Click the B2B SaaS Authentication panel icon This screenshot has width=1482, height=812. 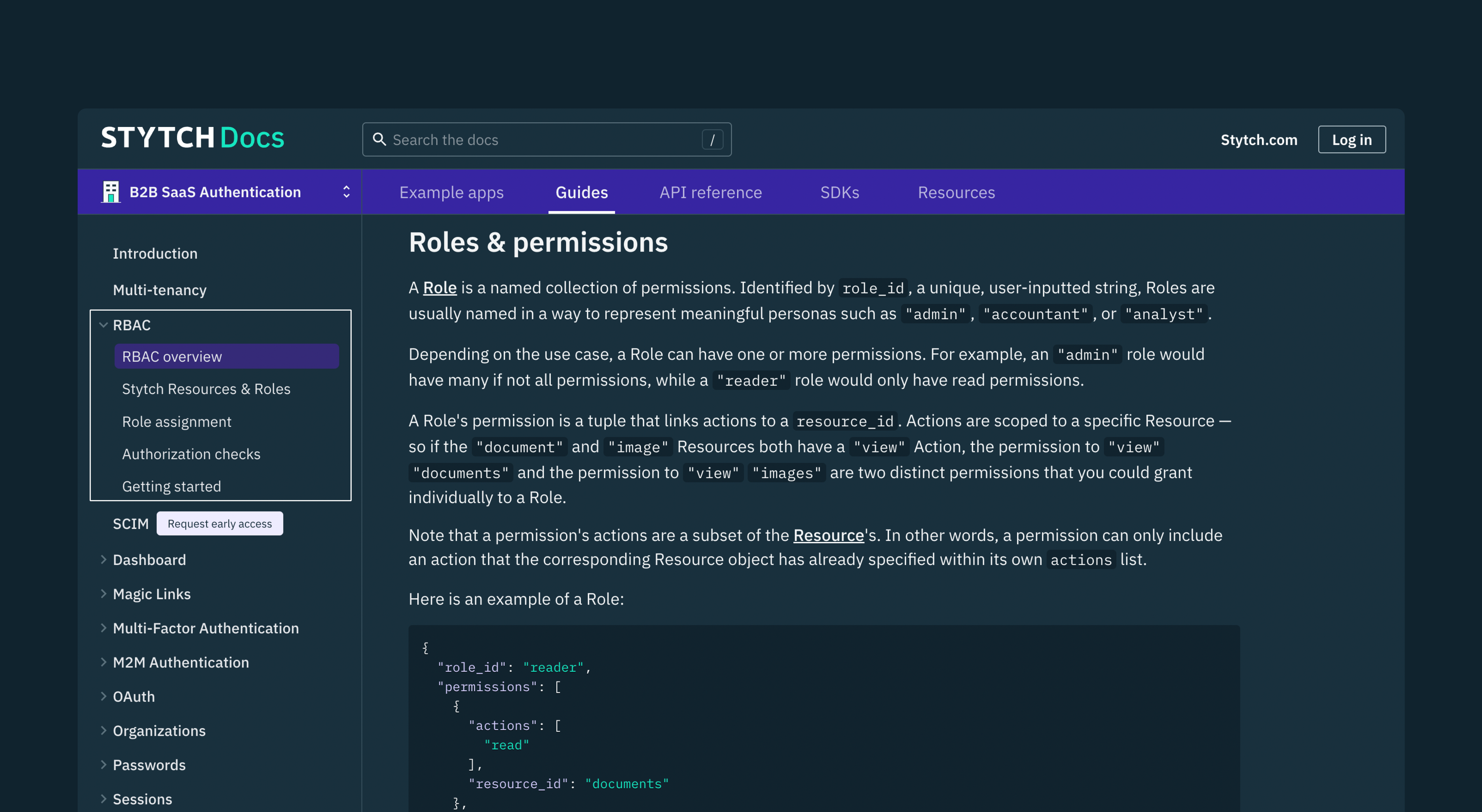(110, 191)
